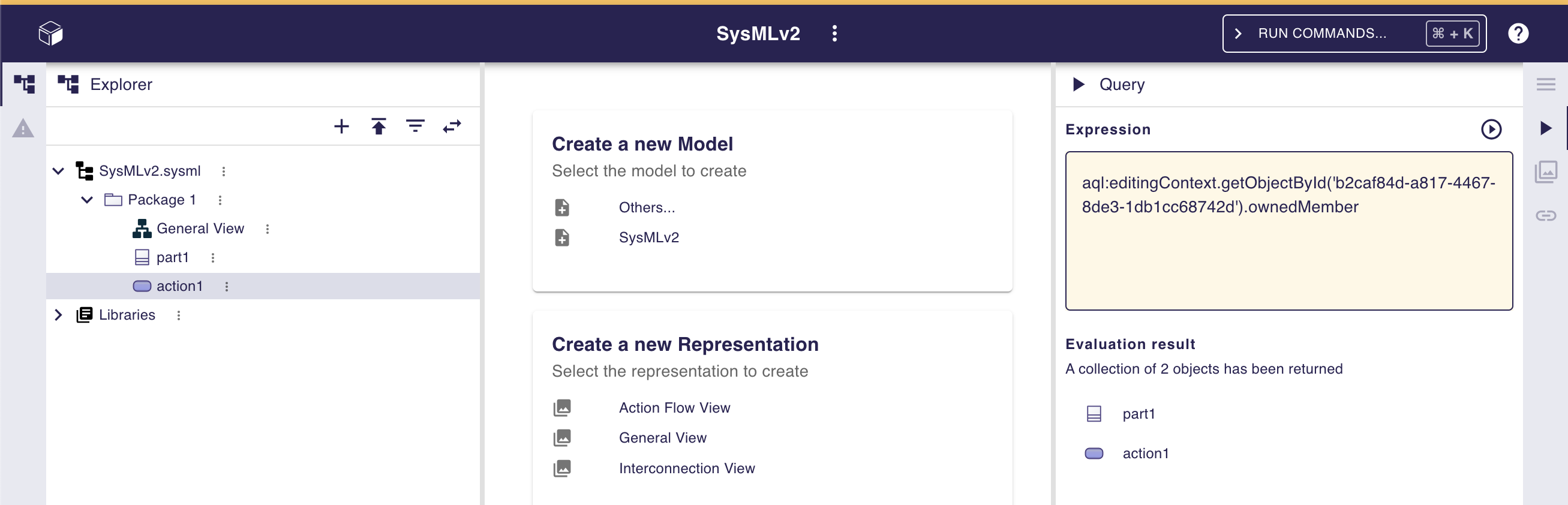Collapse the SysMLv2.sysml tree node
1568x505 pixels.
pos(58,171)
